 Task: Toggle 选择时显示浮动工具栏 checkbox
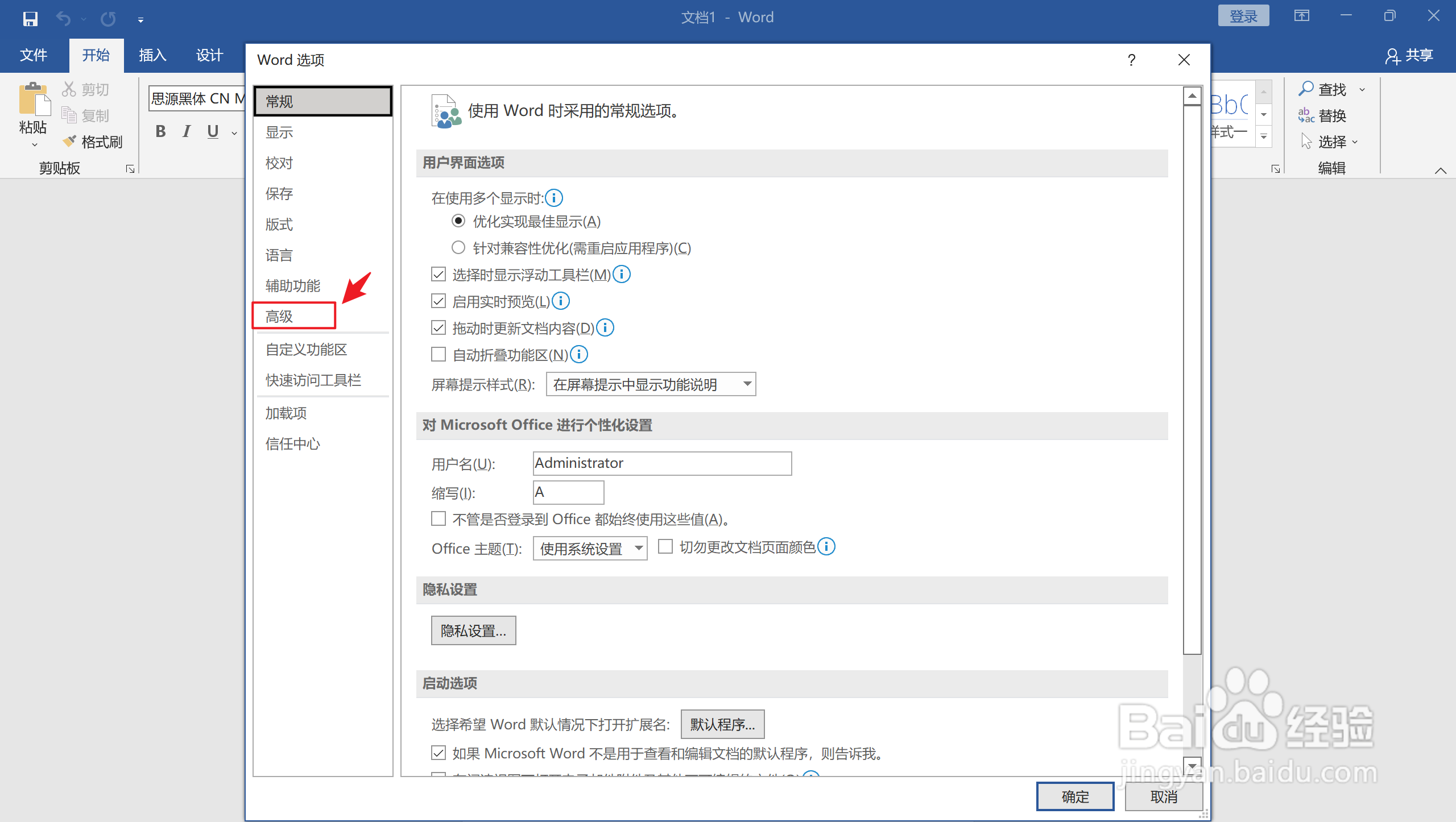pyautogui.click(x=439, y=275)
